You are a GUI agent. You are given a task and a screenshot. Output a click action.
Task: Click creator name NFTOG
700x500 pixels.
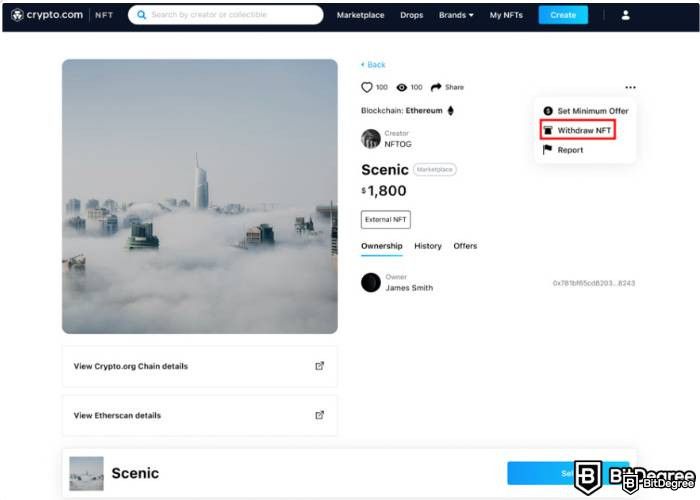398,144
